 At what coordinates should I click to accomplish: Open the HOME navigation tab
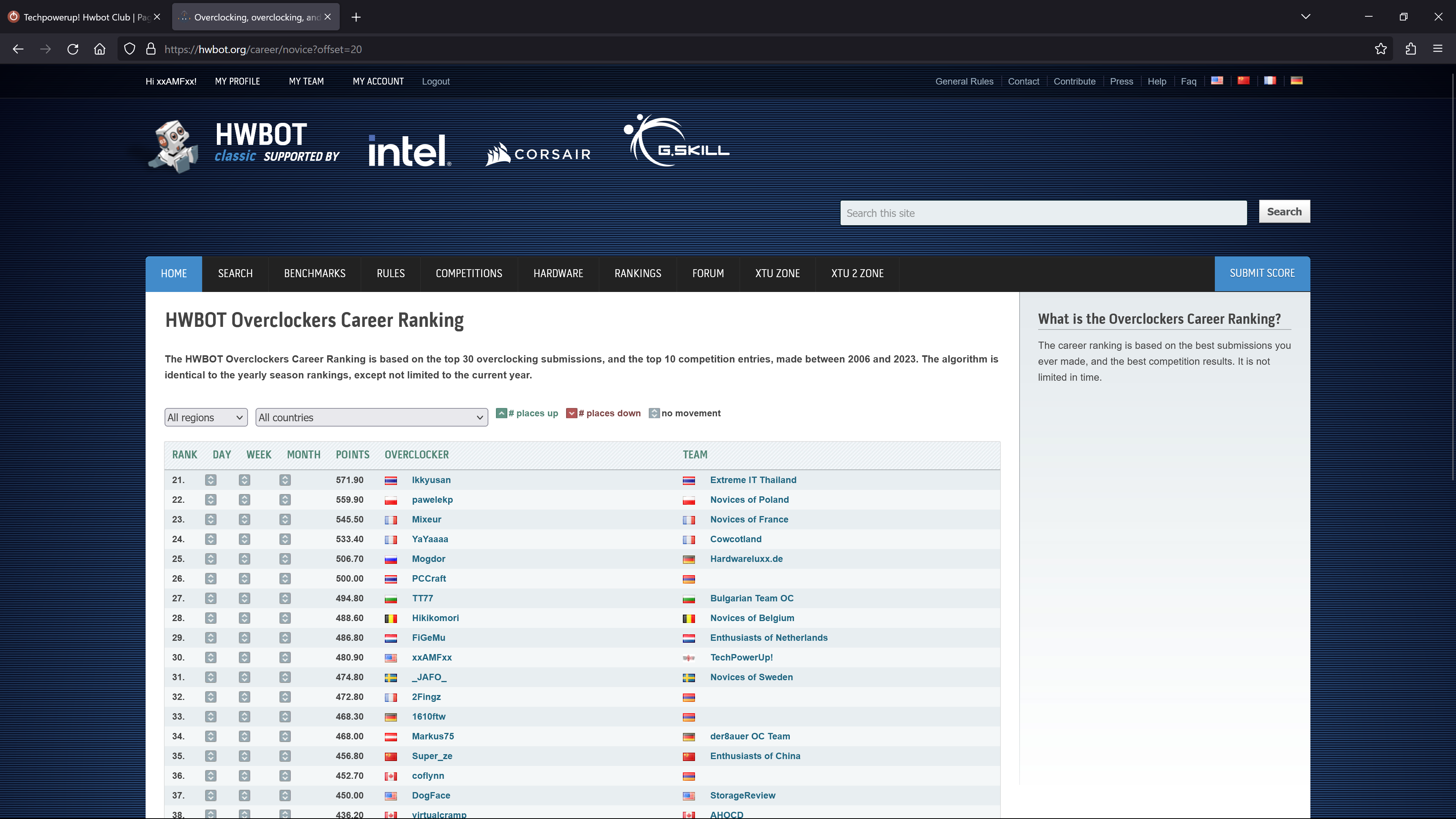point(174,273)
